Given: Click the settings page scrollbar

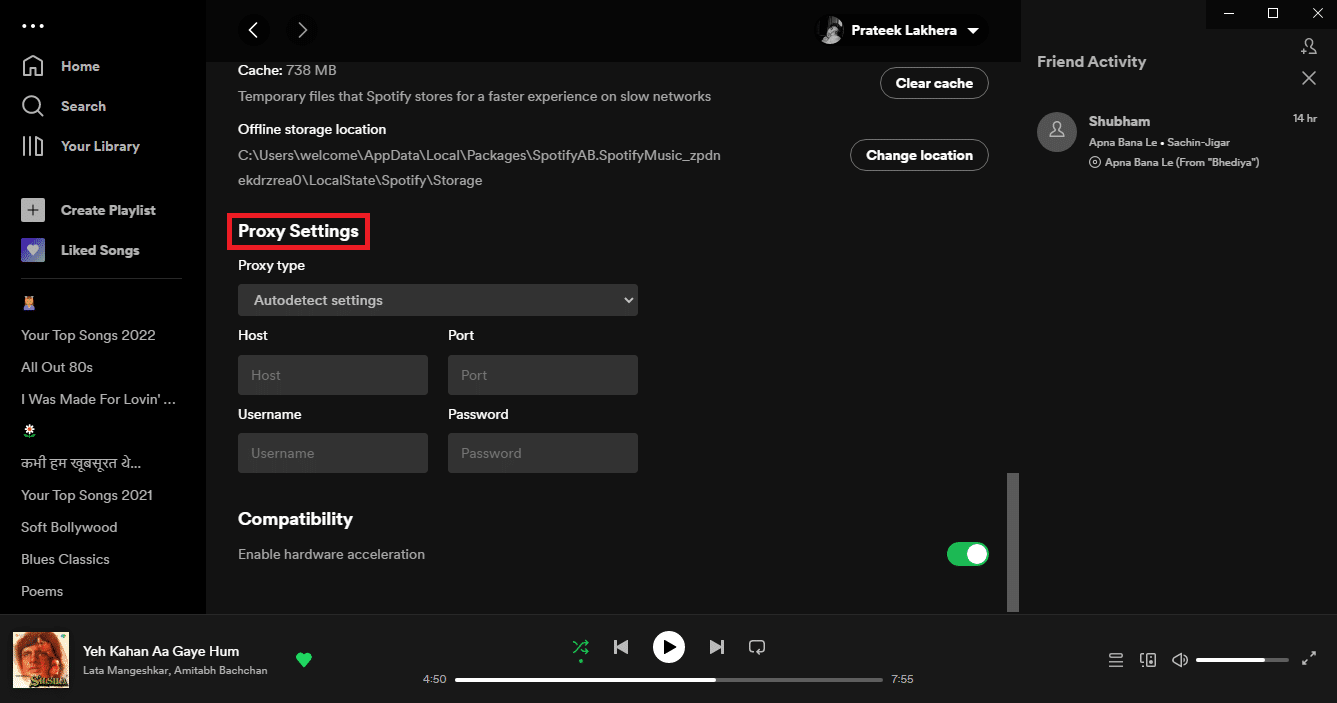Looking at the screenshot, I should tap(1013, 542).
